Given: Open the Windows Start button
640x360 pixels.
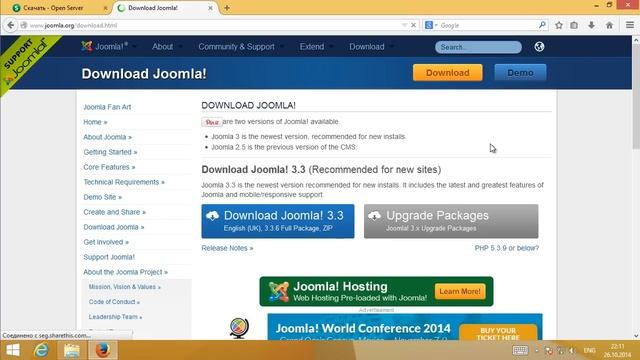Looking at the screenshot, I should [x=13, y=350].
